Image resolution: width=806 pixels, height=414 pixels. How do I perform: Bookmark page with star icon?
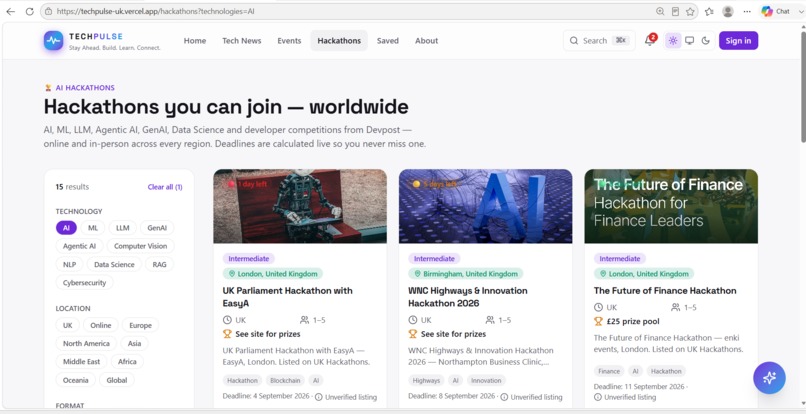[x=690, y=11]
